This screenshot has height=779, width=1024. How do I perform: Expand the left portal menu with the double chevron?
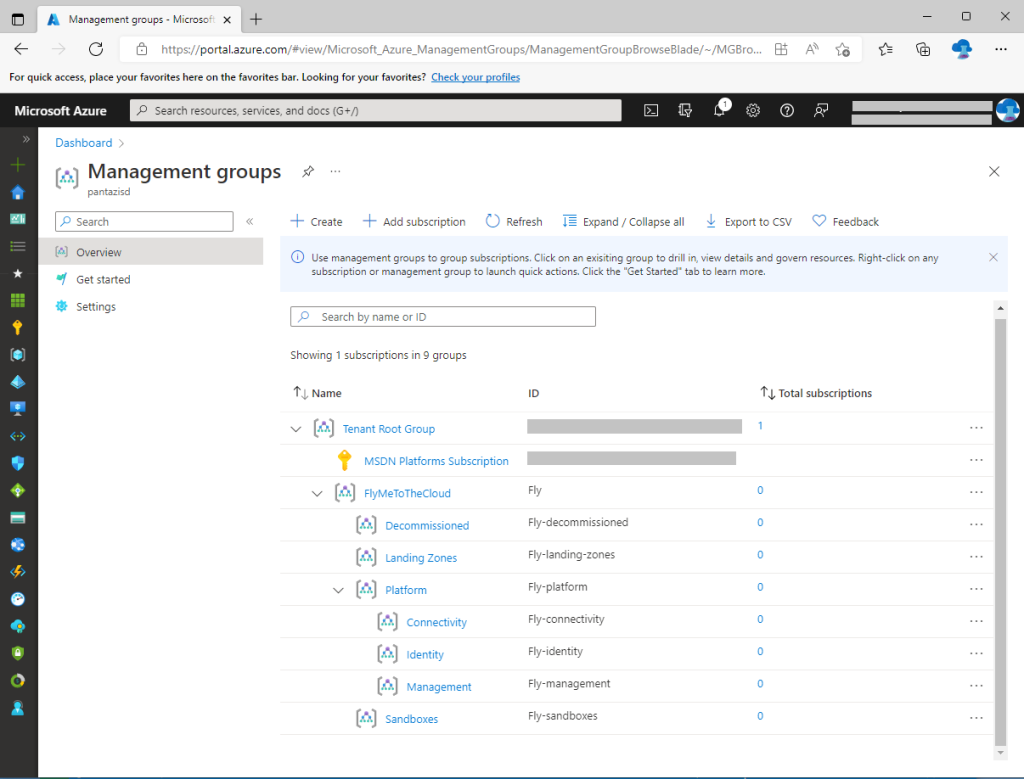point(26,138)
